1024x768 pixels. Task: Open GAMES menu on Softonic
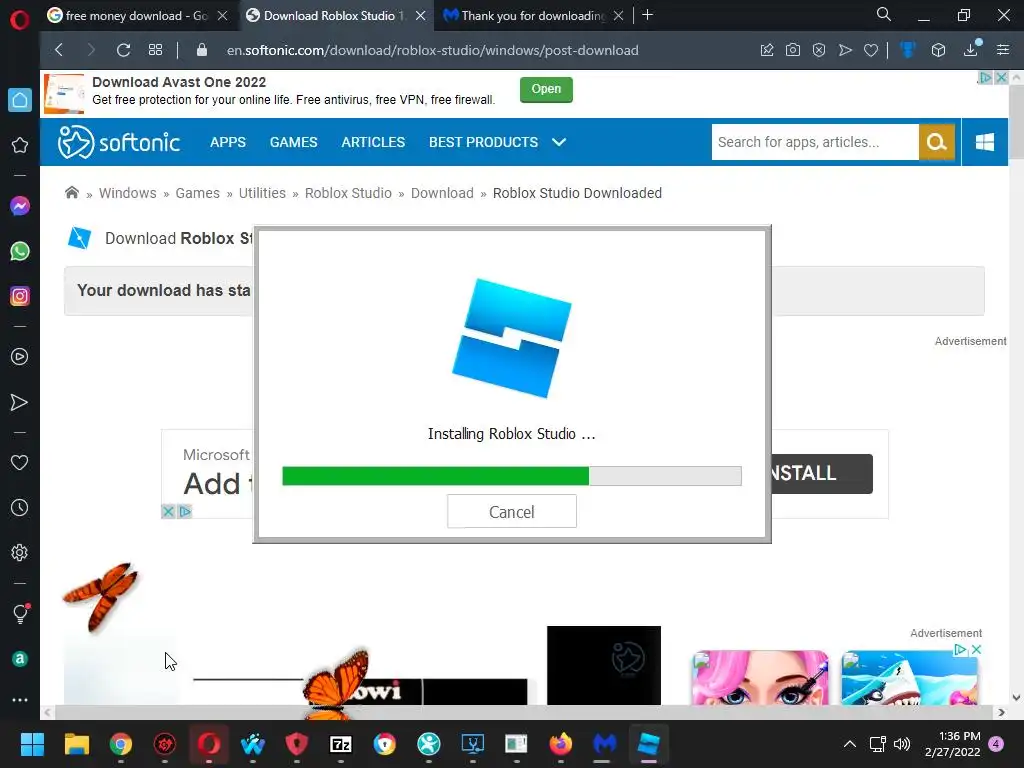pyautogui.click(x=293, y=142)
